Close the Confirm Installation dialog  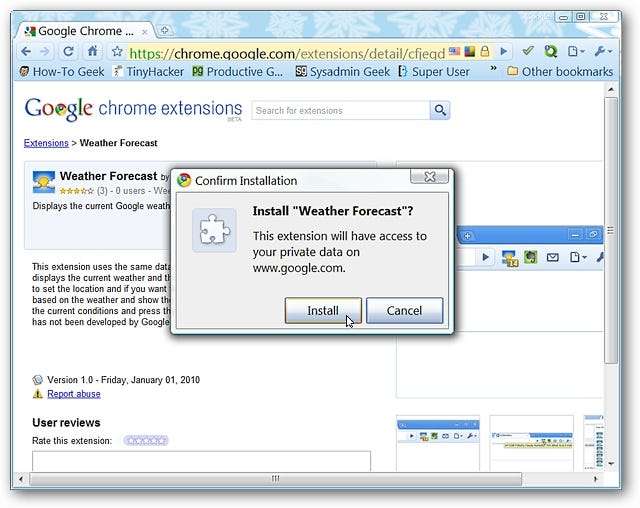pos(429,177)
